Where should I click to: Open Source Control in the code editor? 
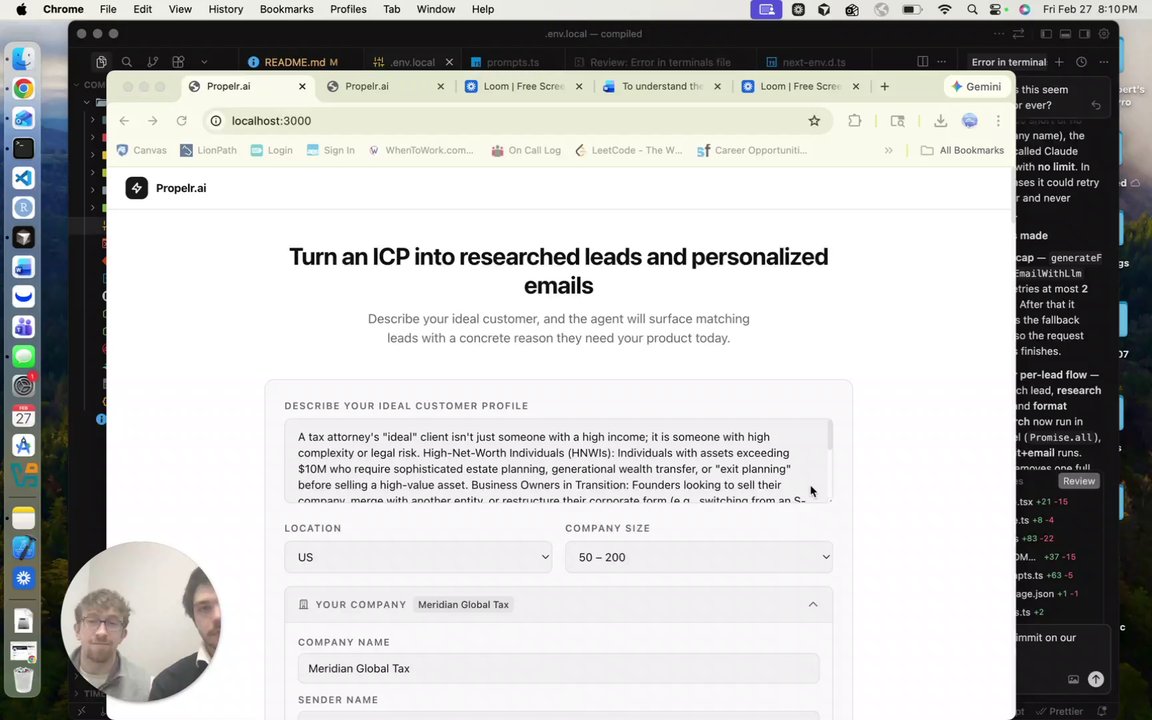tap(152, 62)
